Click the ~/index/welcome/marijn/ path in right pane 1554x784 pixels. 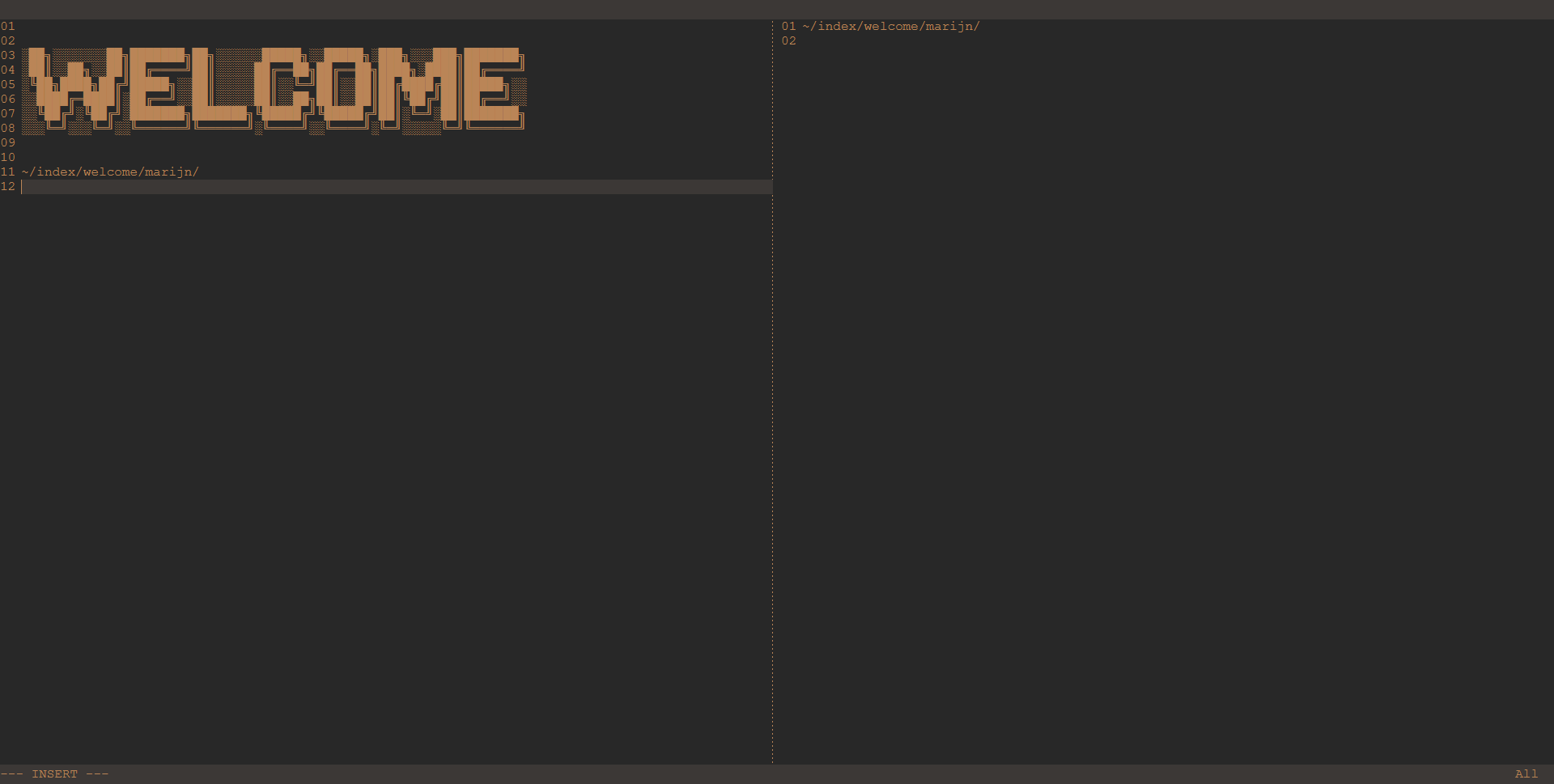pos(891,27)
